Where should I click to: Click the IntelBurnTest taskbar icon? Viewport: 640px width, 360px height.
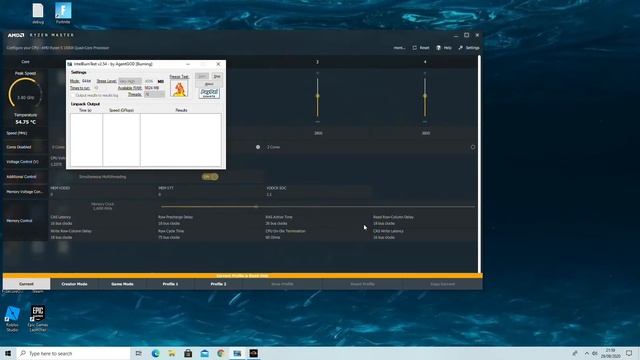237,353
